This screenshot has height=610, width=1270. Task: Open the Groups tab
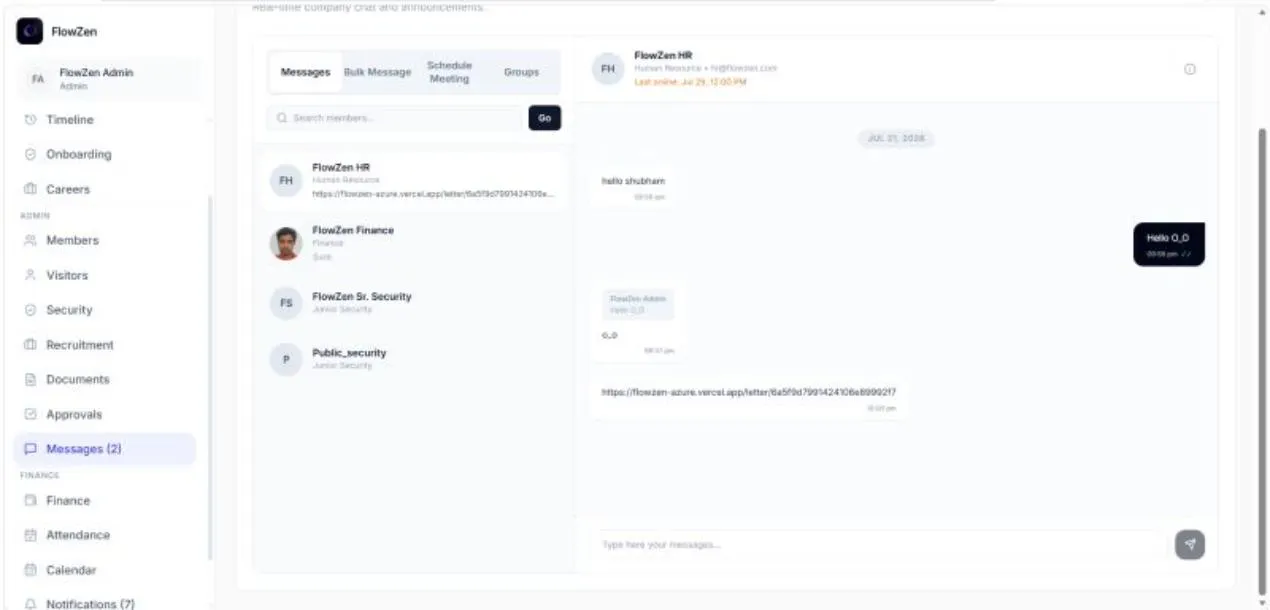(521, 72)
